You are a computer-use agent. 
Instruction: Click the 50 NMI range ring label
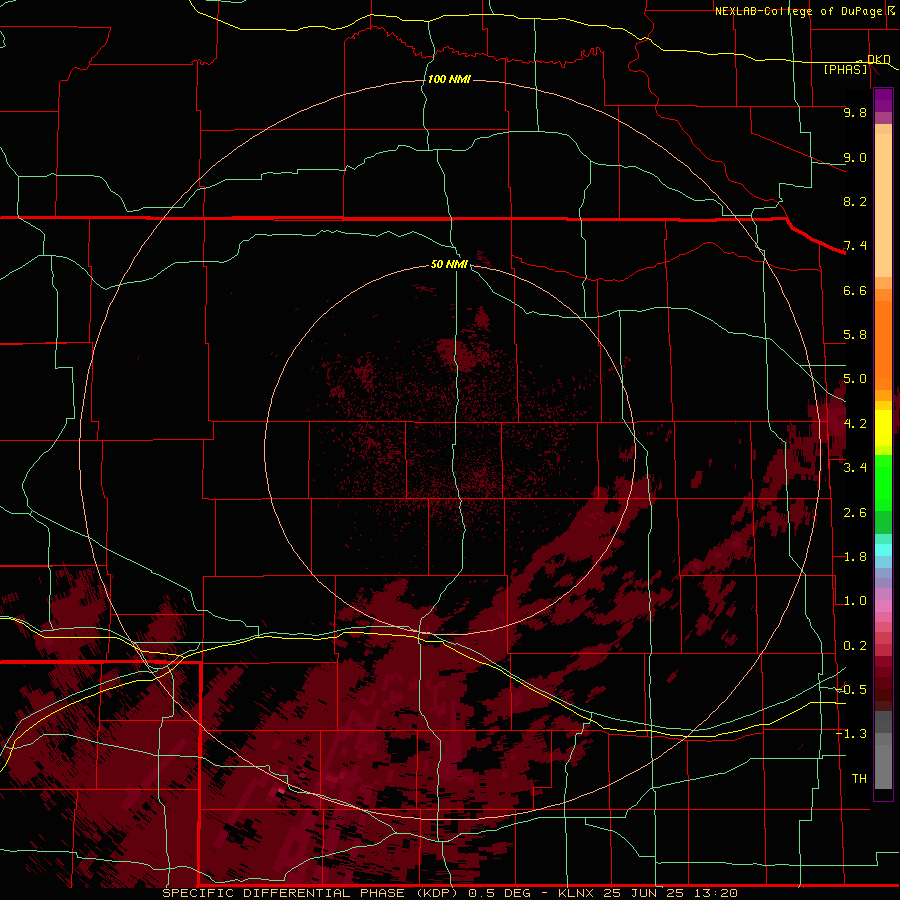(449, 264)
